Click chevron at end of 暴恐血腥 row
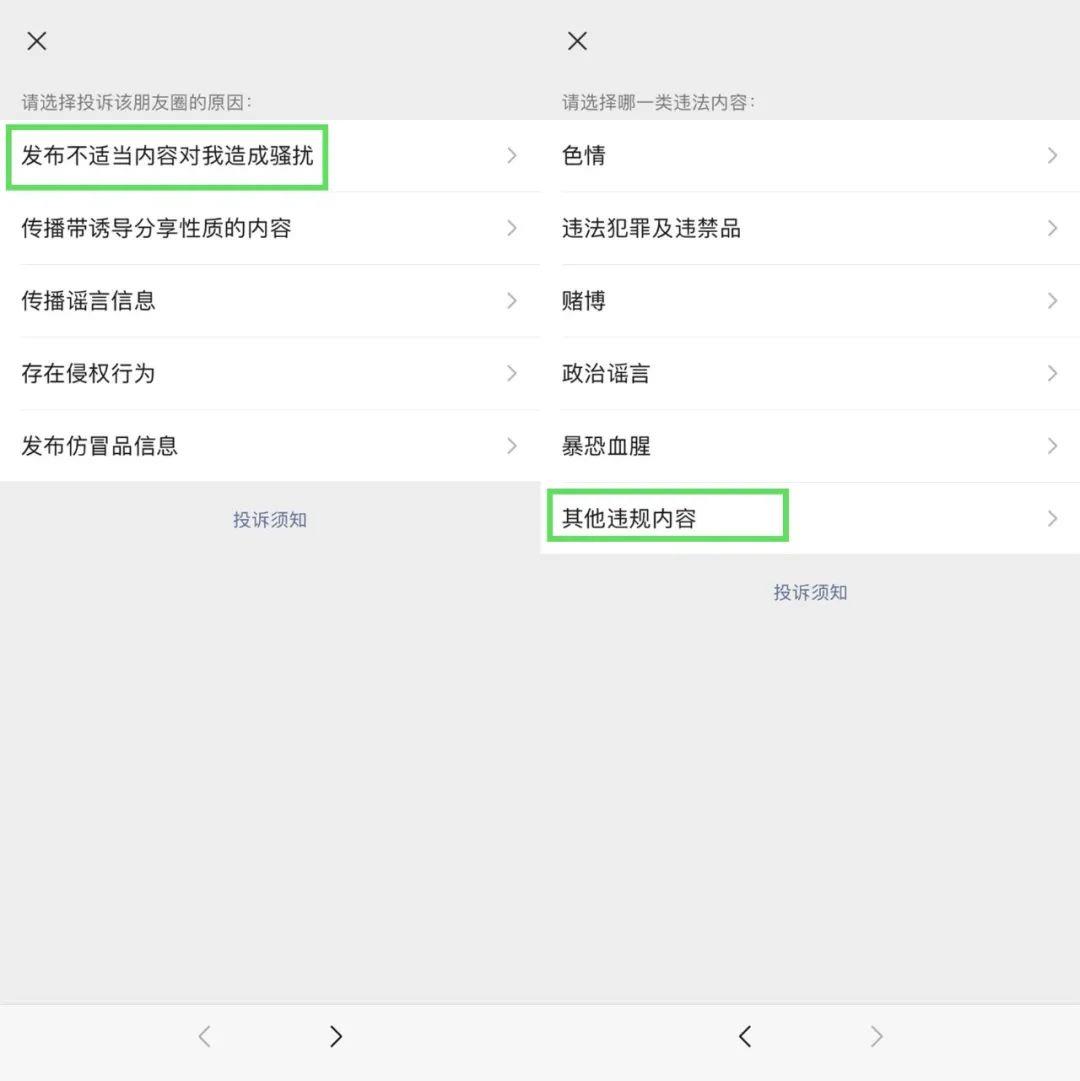Viewport: 1080px width, 1081px height. tap(1052, 446)
